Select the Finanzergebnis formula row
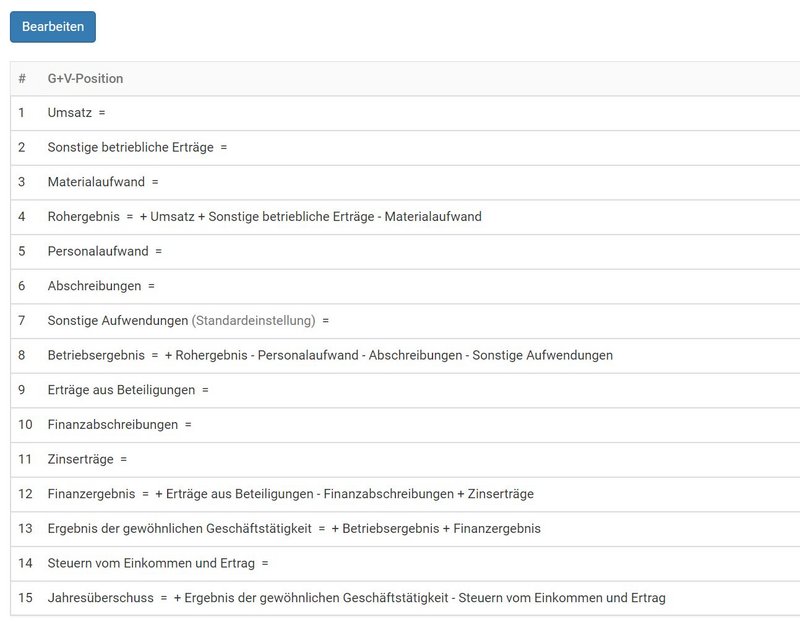The image size is (800, 622). click(x=290, y=494)
